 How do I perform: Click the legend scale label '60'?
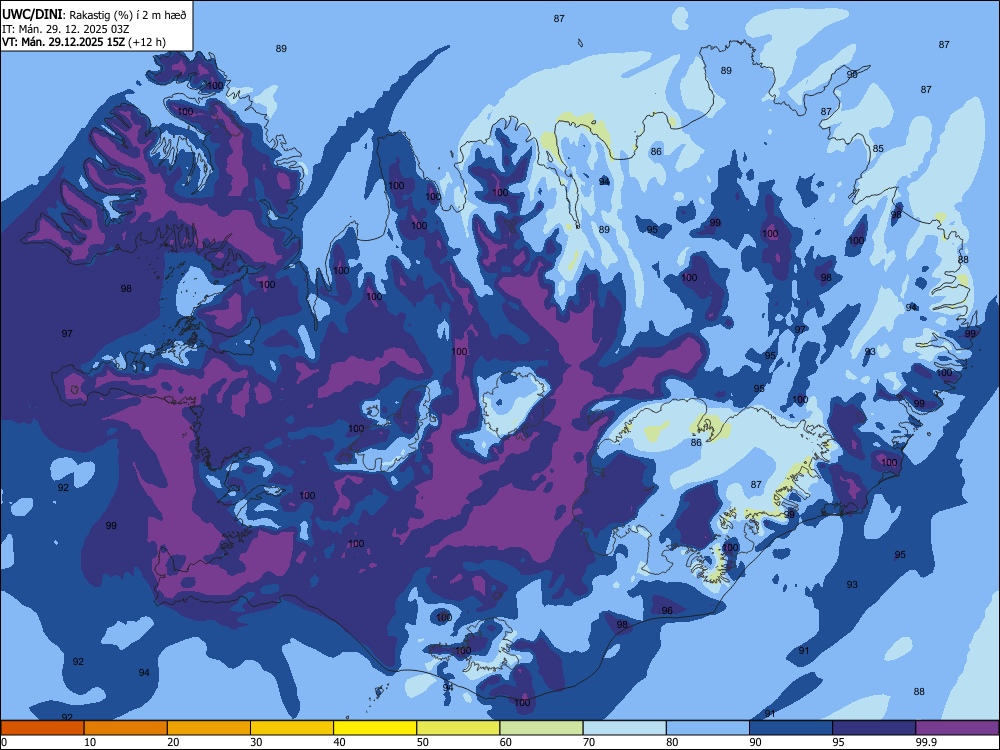[506, 742]
